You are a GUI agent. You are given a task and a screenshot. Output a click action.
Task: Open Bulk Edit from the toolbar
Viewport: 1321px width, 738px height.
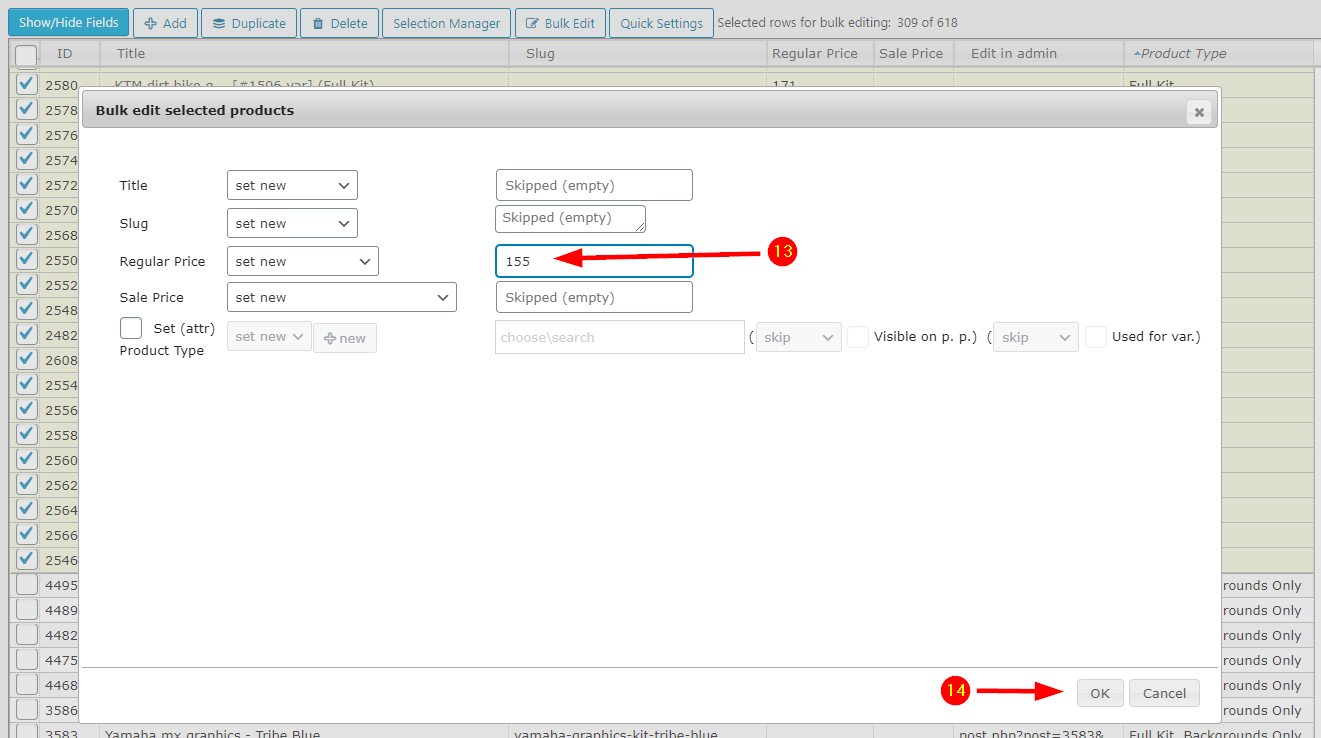560,23
